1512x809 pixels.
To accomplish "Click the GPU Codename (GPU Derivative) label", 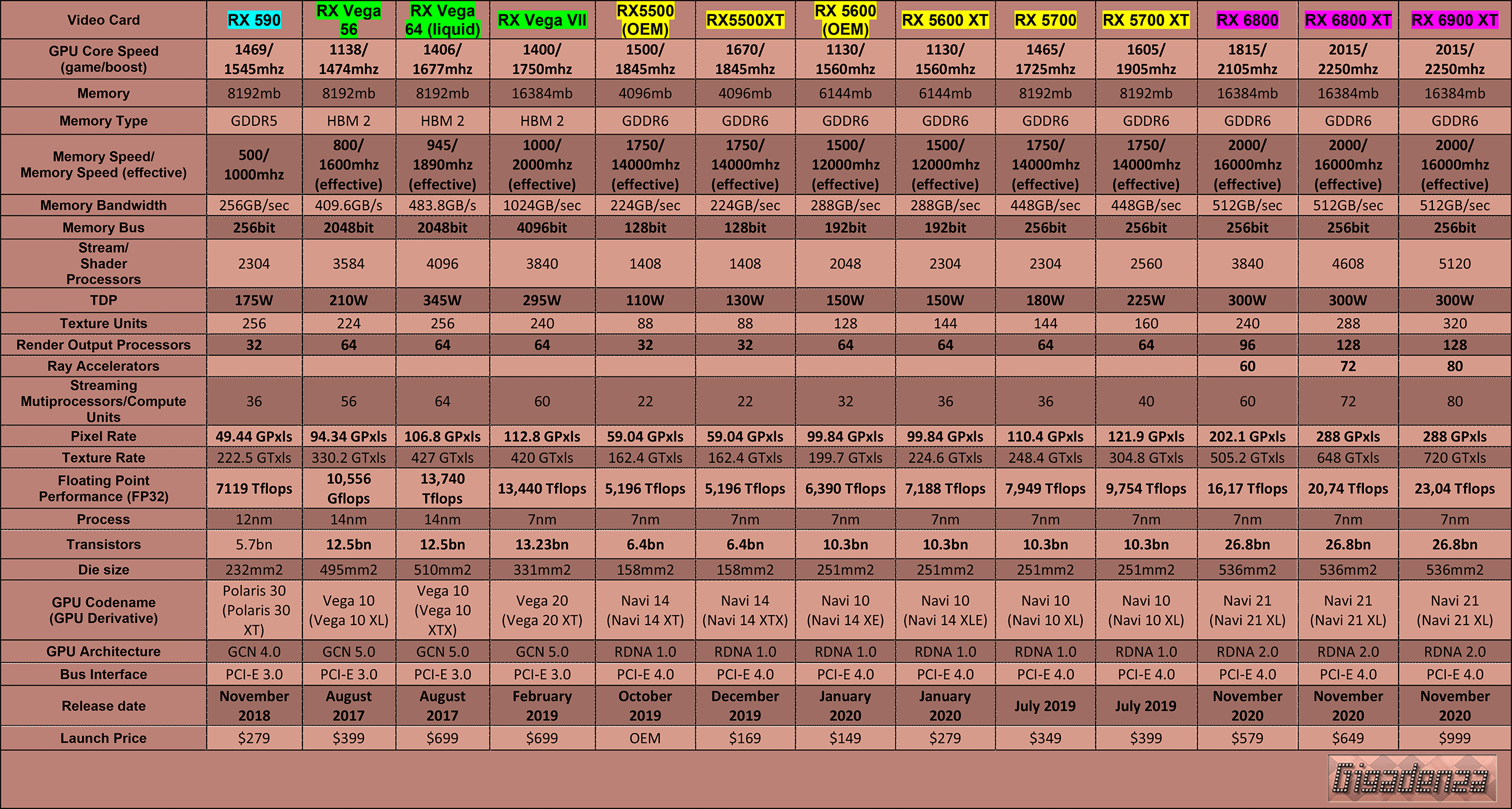I will pyautogui.click(x=103, y=610).
